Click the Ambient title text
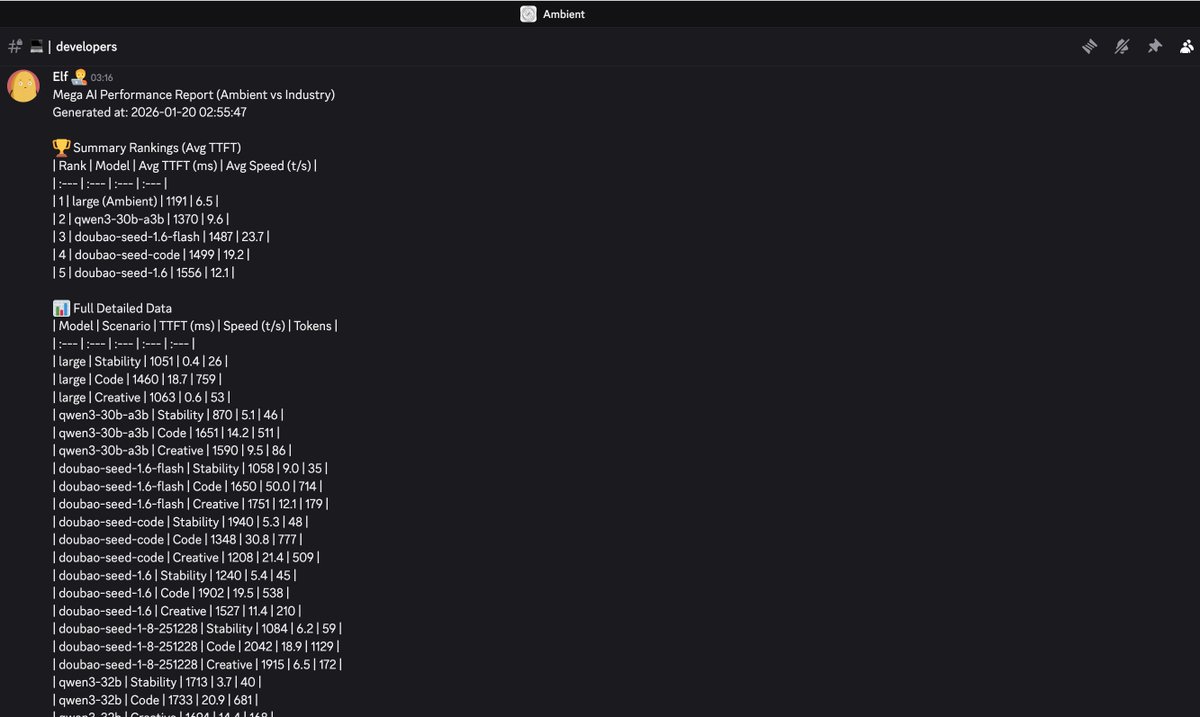Image resolution: width=1200 pixels, height=717 pixels. pos(564,14)
